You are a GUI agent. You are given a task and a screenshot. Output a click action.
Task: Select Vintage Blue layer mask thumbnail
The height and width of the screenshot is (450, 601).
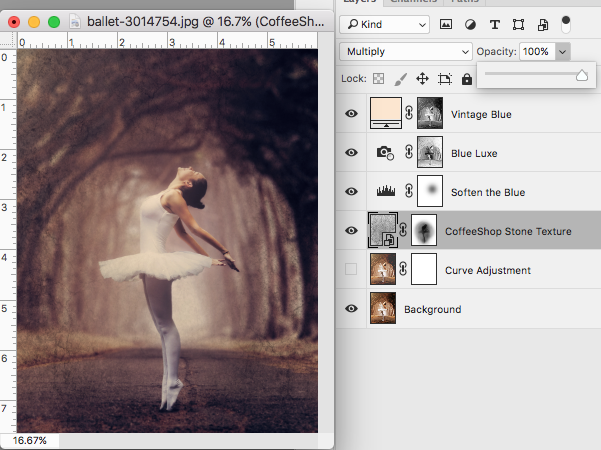coord(430,113)
